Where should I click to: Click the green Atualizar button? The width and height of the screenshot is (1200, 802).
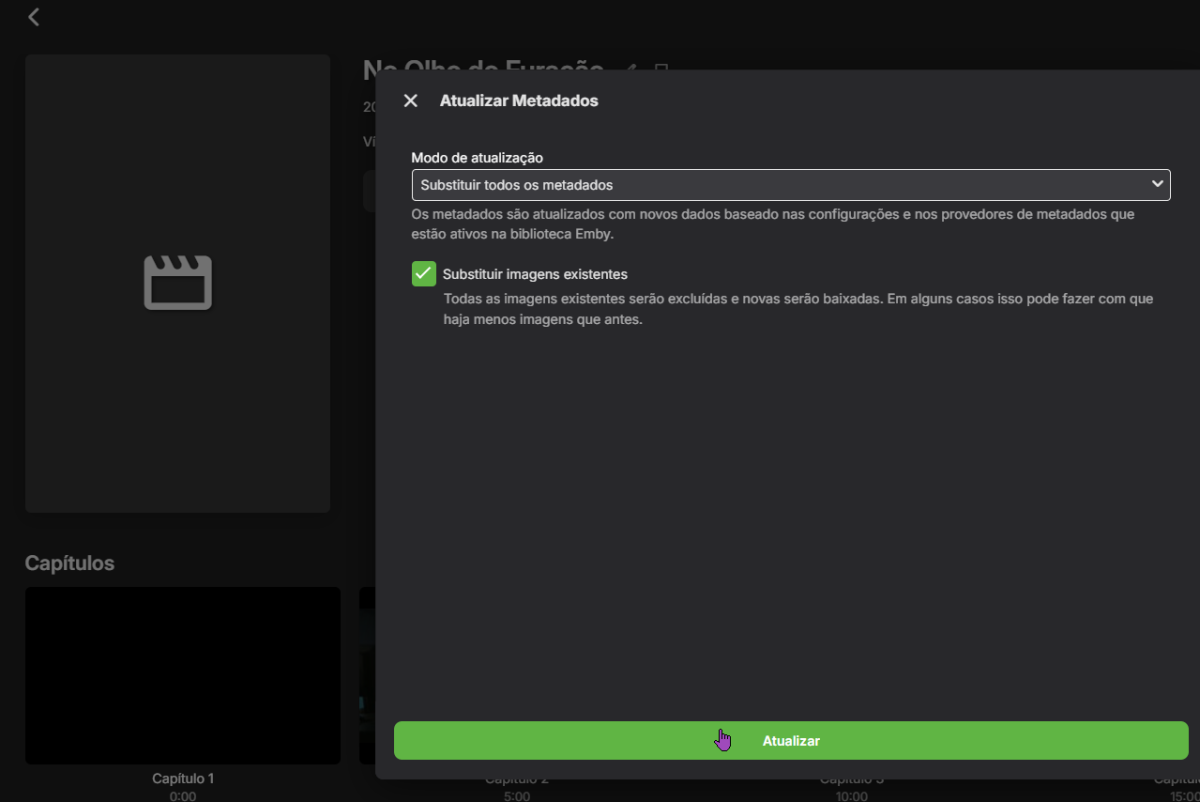pyautogui.click(x=790, y=740)
